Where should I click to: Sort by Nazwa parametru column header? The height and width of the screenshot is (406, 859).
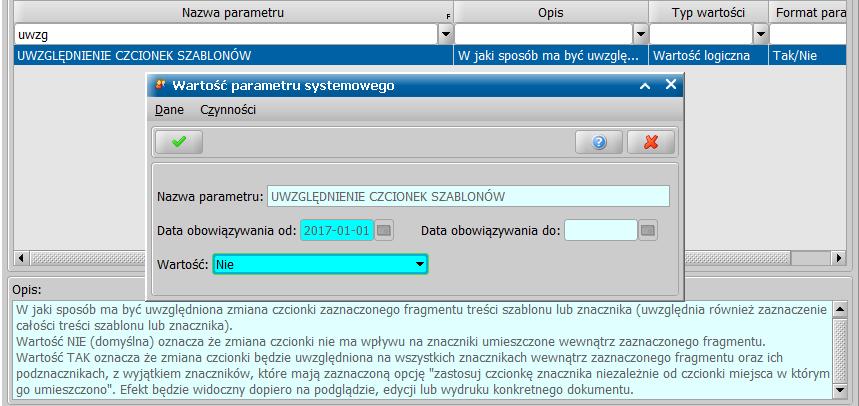233,13
